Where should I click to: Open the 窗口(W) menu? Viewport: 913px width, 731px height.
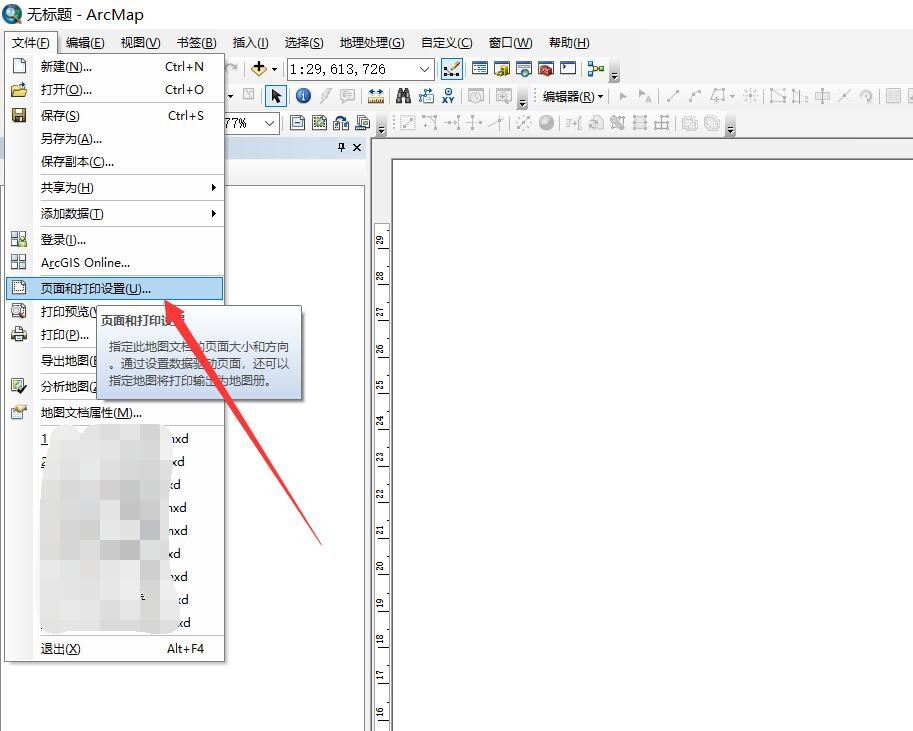pos(511,43)
